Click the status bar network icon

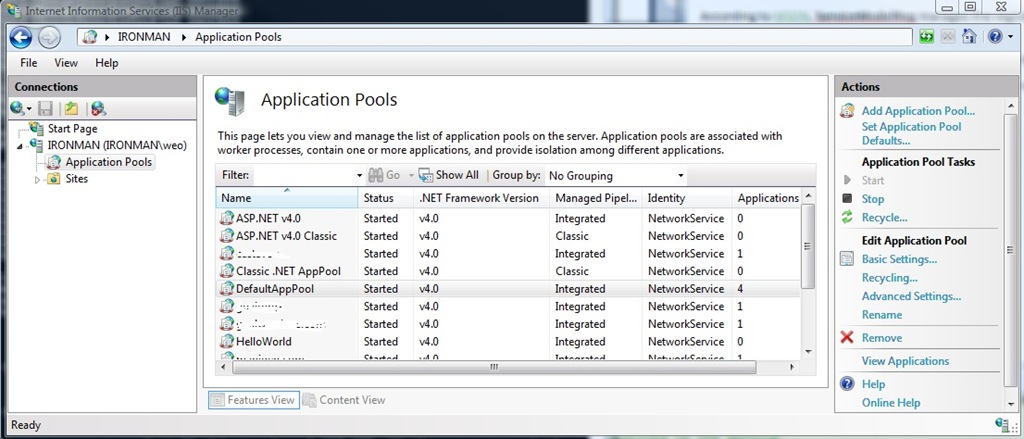[x=1002, y=425]
